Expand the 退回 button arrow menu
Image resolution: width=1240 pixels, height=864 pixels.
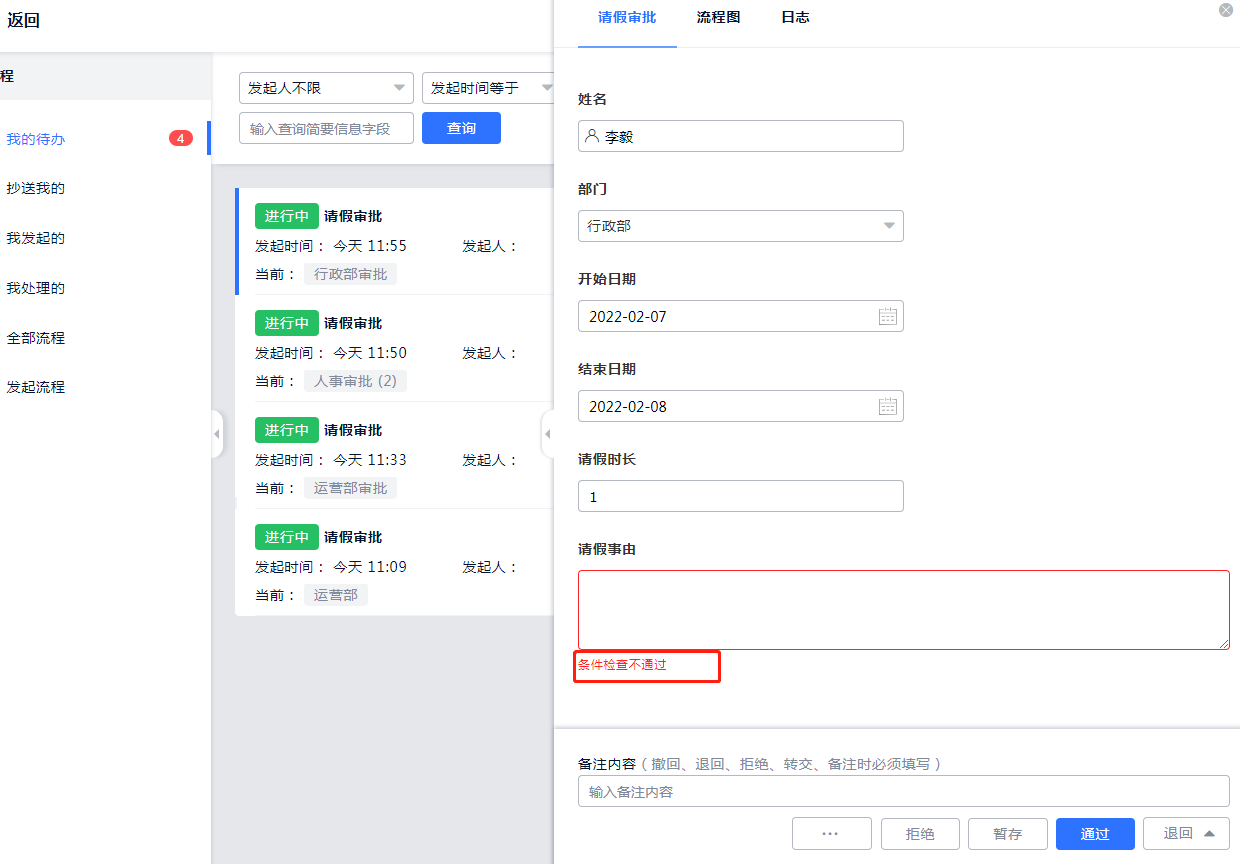click(x=1209, y=833)
